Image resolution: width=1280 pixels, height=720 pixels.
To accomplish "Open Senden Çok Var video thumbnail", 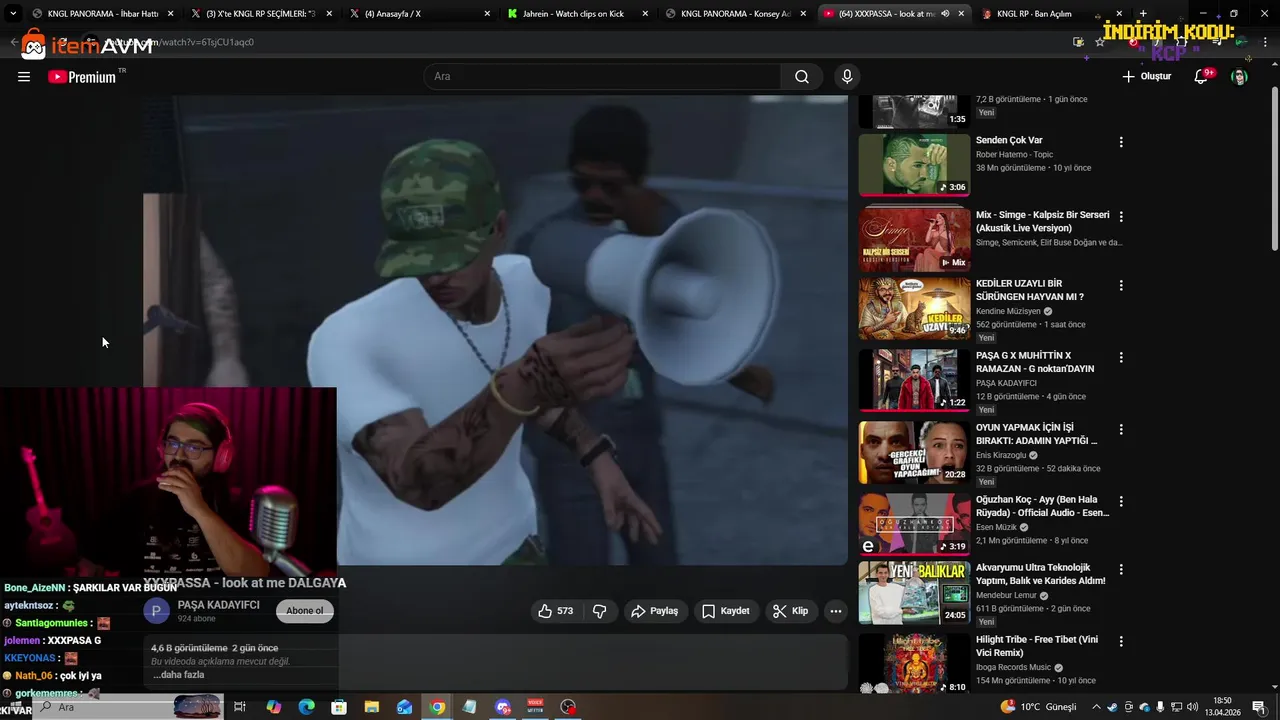I will click(x=914, y=164).
